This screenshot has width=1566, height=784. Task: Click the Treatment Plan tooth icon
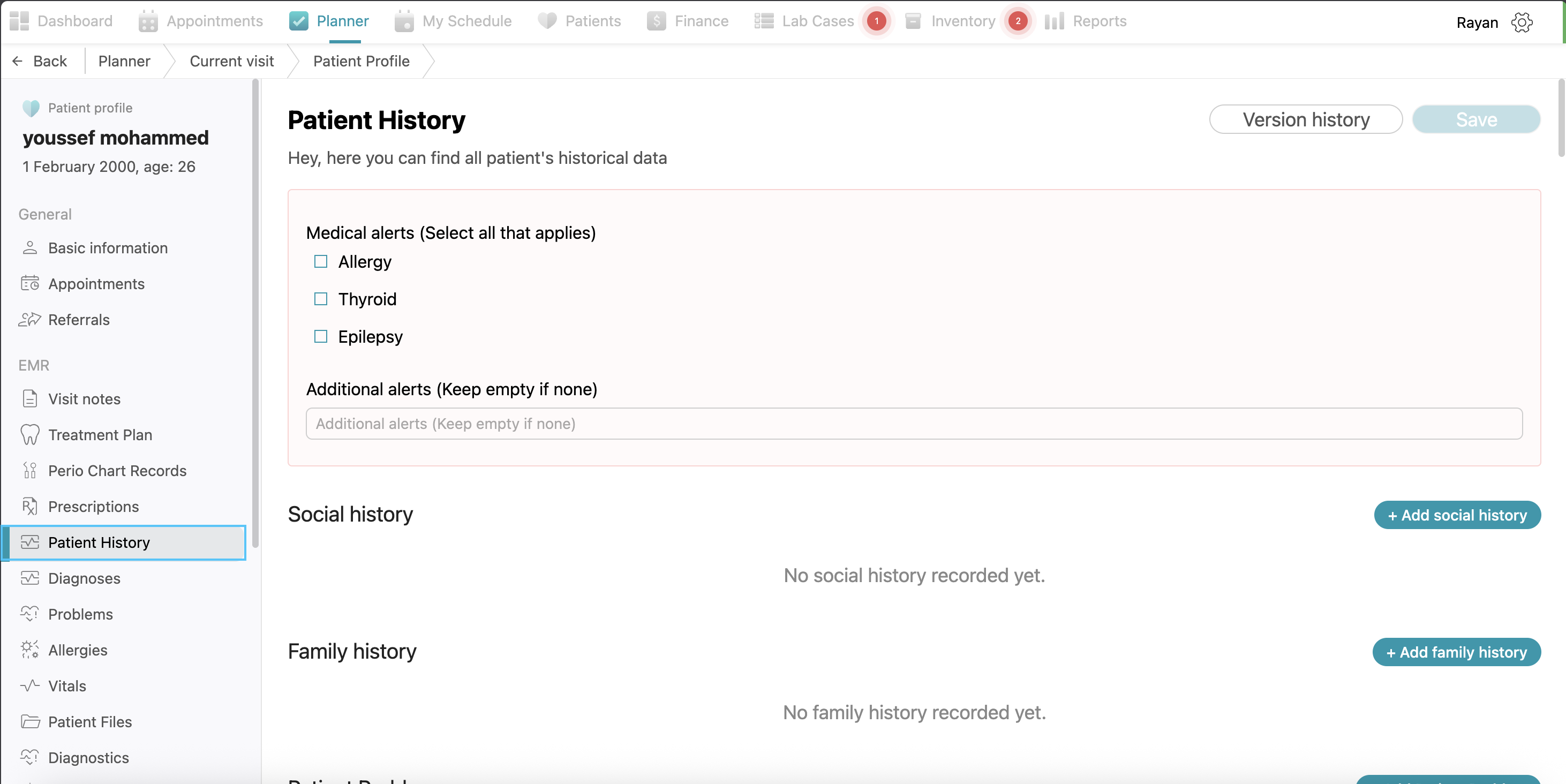point(30,434)
